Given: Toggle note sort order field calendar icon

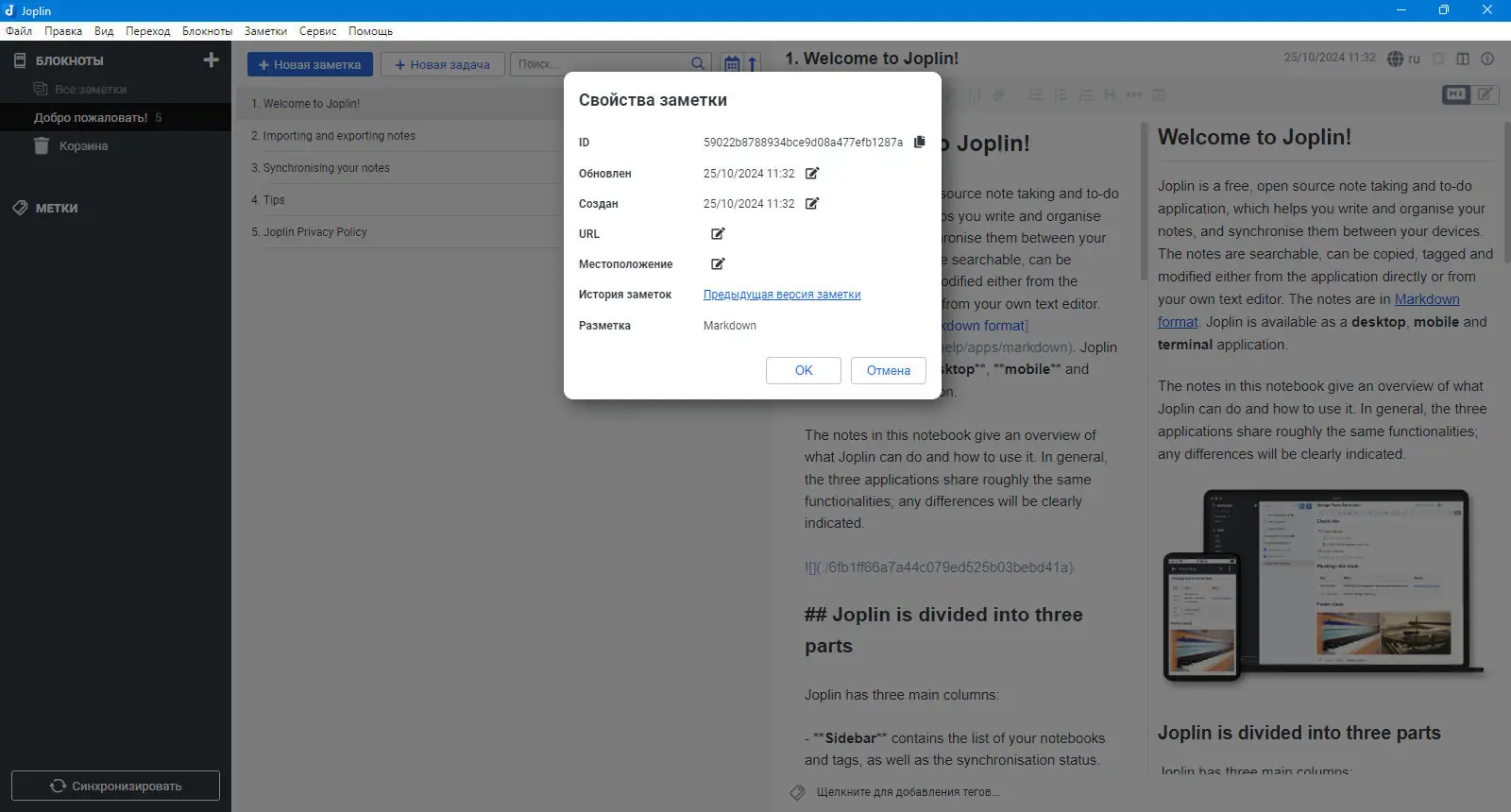Looking at the screenshot, I should pos(732,64).
